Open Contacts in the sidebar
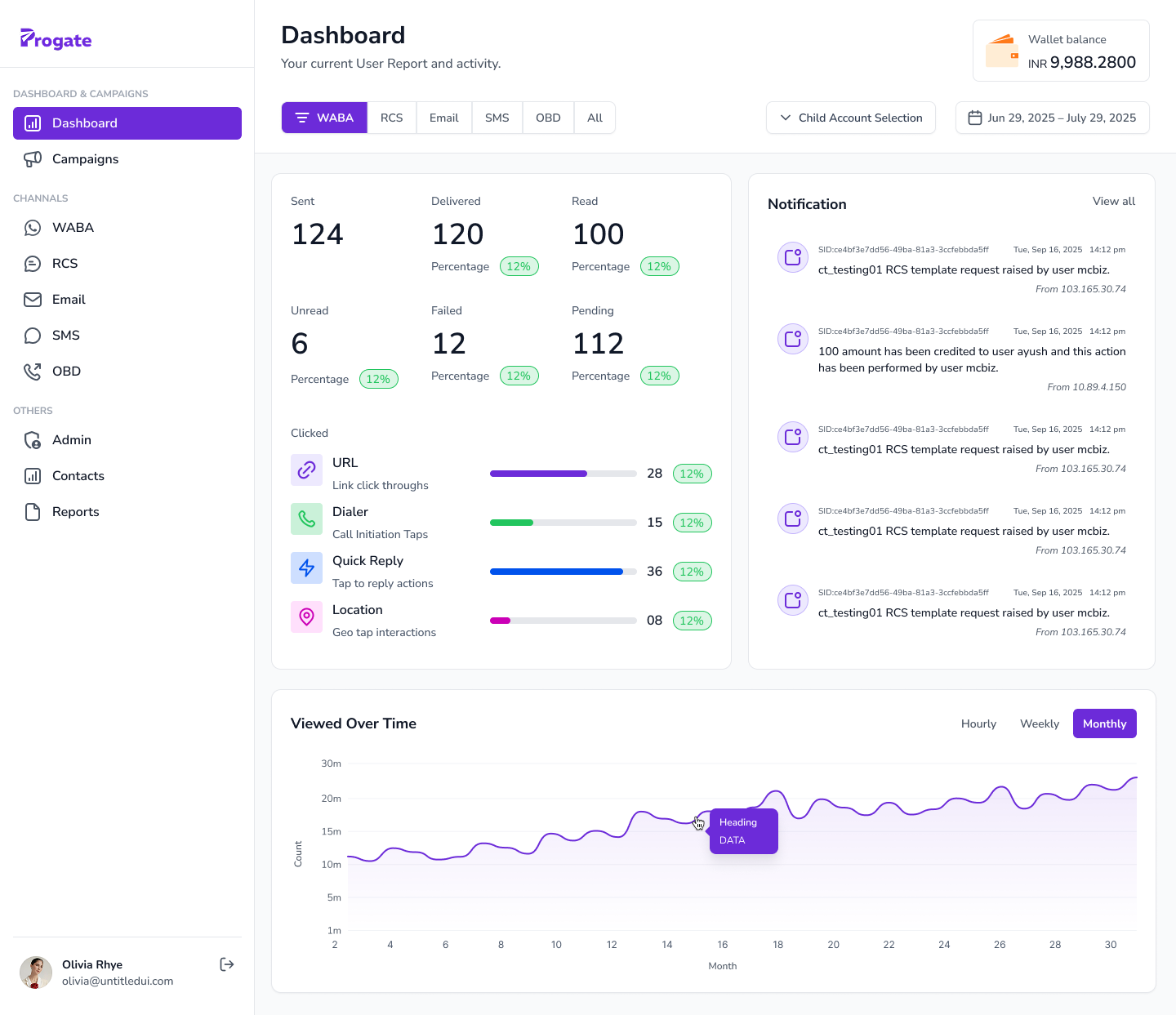The image size is (1176, 1015). coord(127,476)
